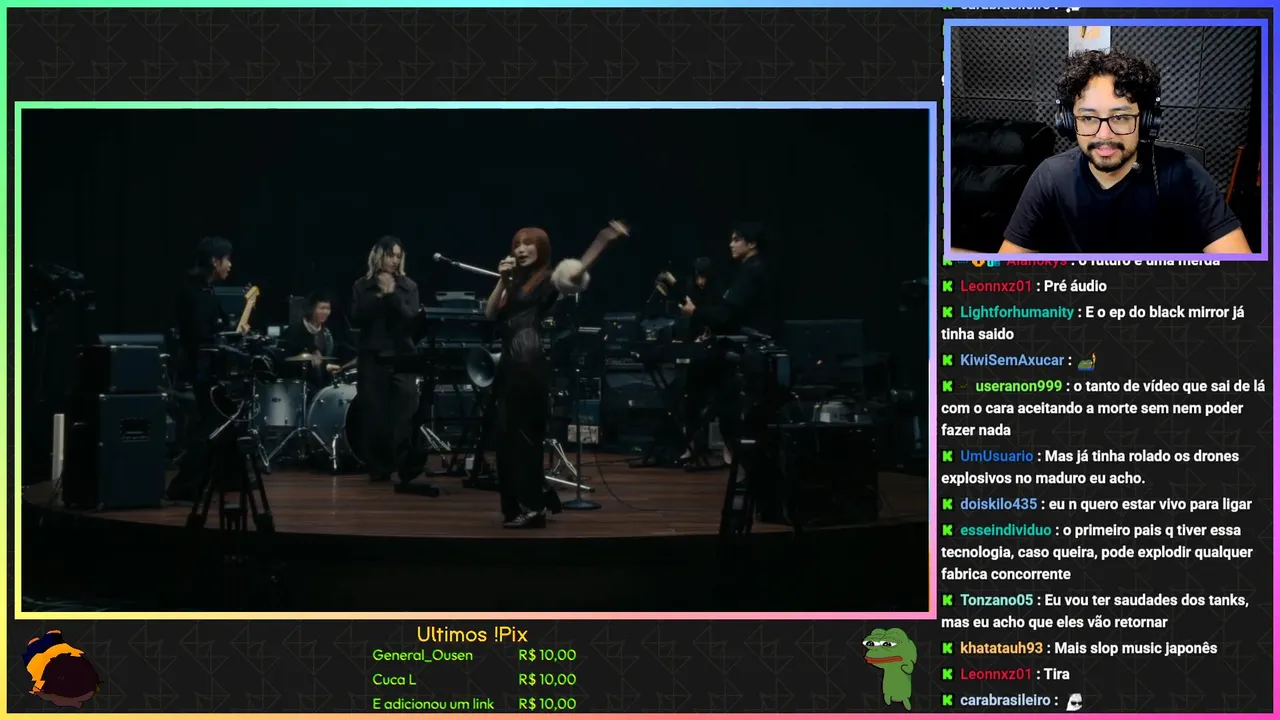Click the Kick badge beside doiskilo435
1280x720 pixels.
(947, 504)
